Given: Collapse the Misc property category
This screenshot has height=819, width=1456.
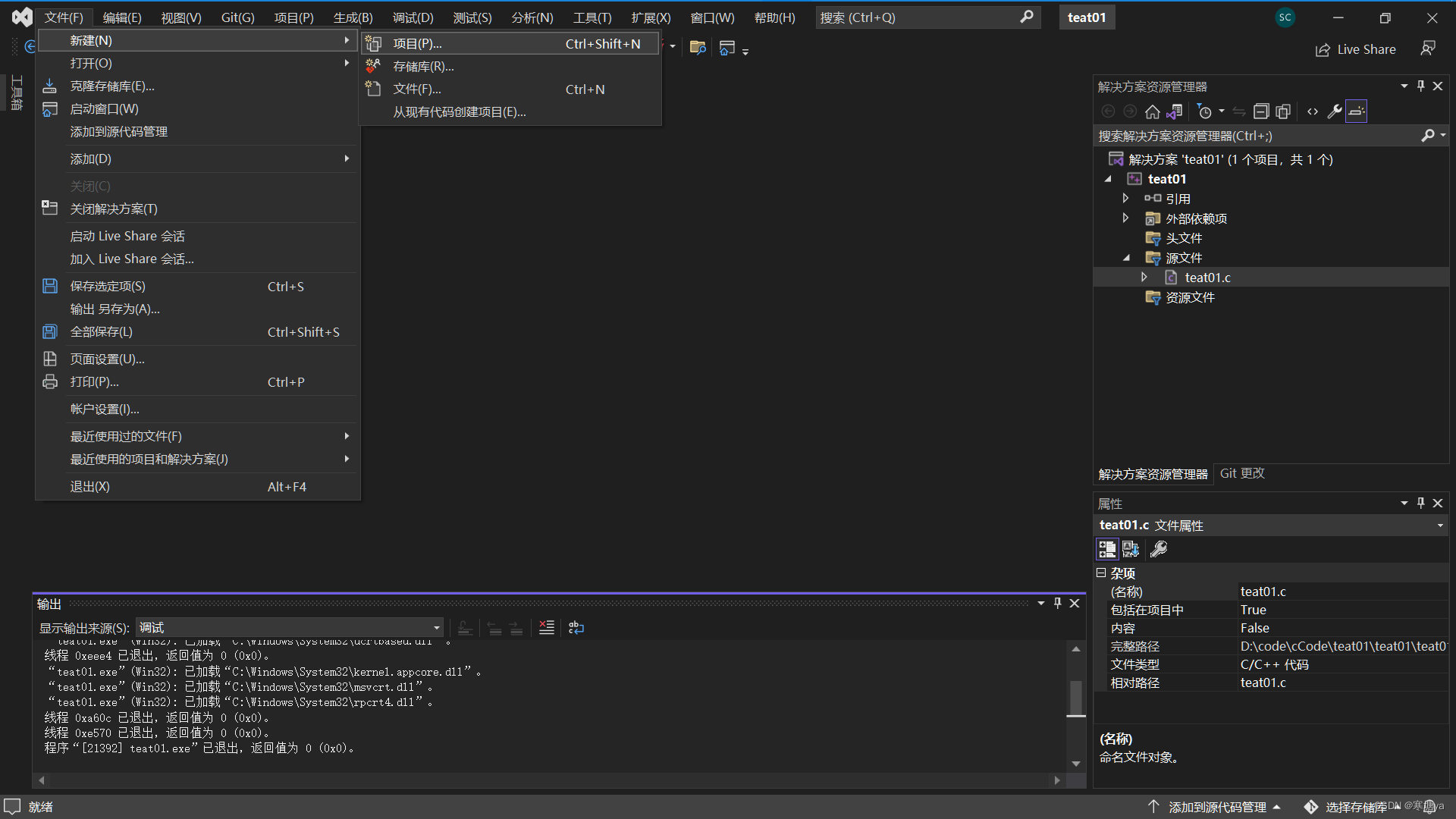Looking at the screenshot, I should [1101, 573].
